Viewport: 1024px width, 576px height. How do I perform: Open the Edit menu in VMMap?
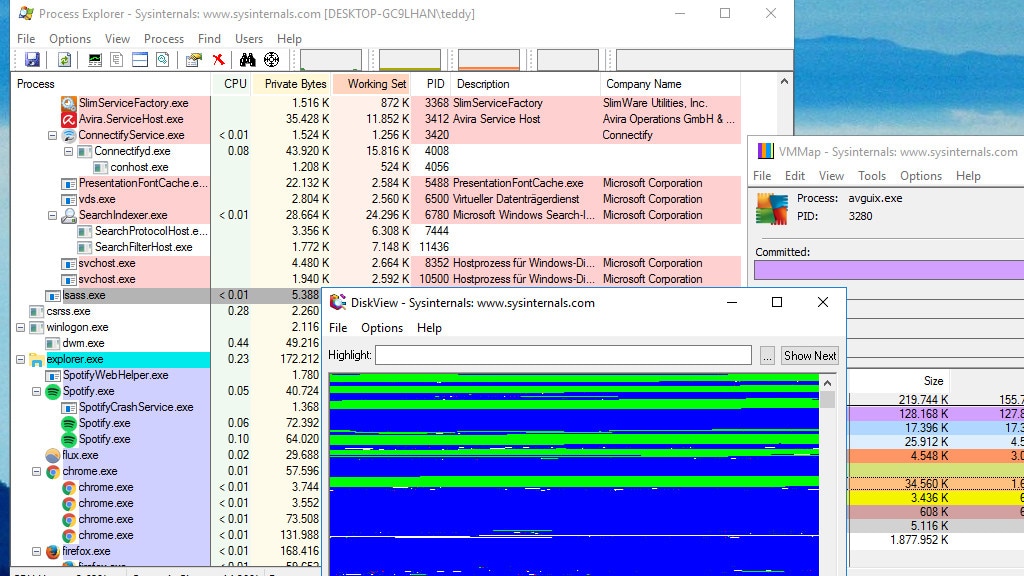click(795, 176)
